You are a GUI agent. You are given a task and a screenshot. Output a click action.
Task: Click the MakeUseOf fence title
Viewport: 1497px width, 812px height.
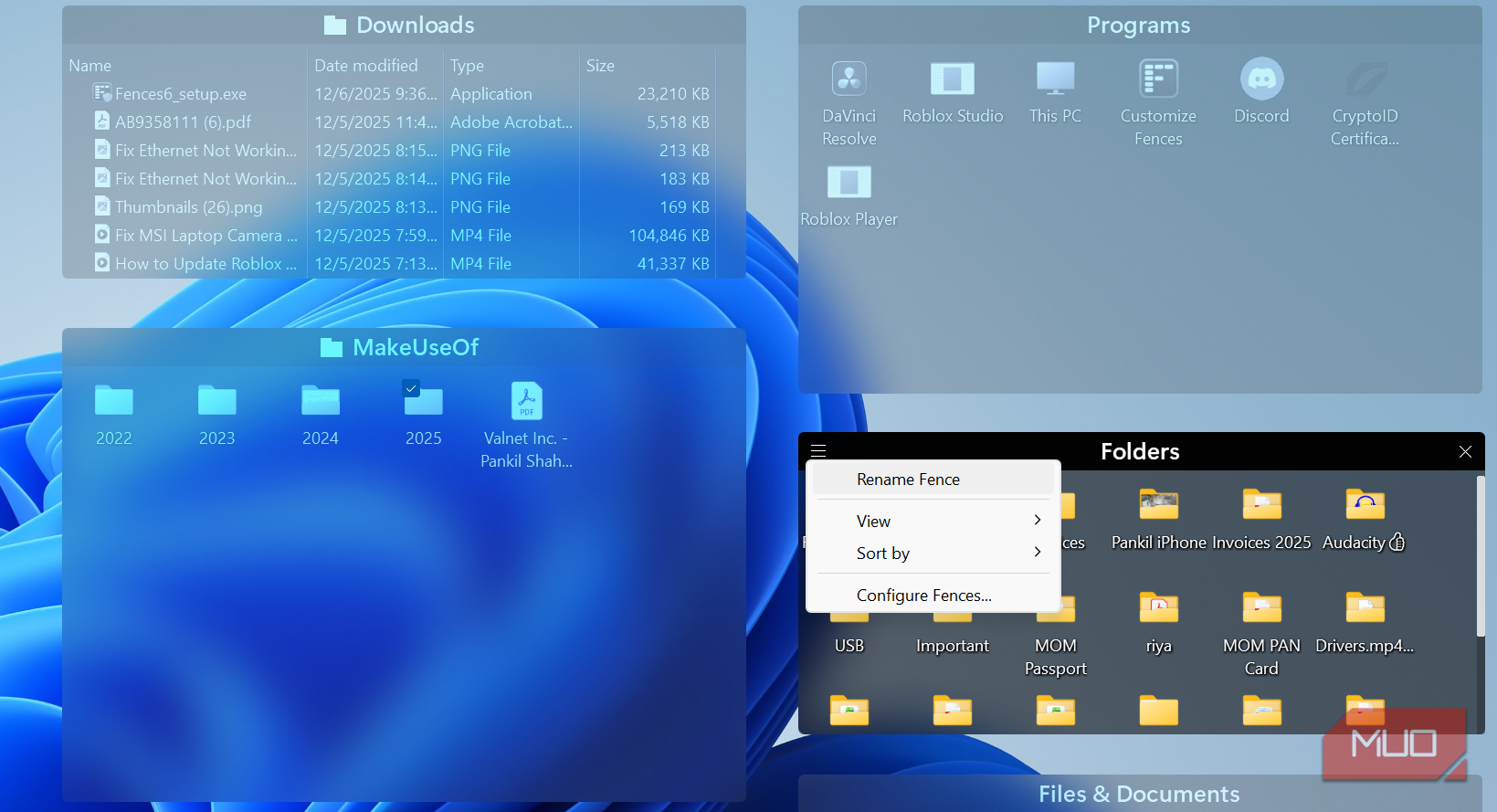pyautogui.click(x=416, y=347)
